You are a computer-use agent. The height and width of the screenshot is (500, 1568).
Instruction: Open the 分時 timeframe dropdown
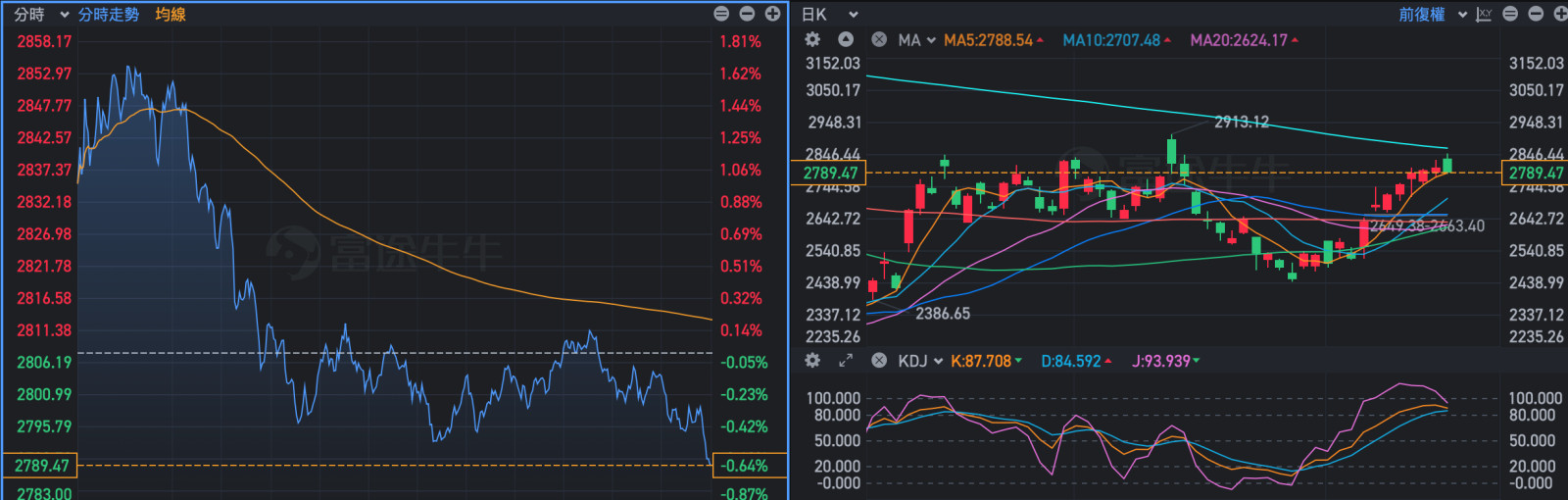[40, 15]
